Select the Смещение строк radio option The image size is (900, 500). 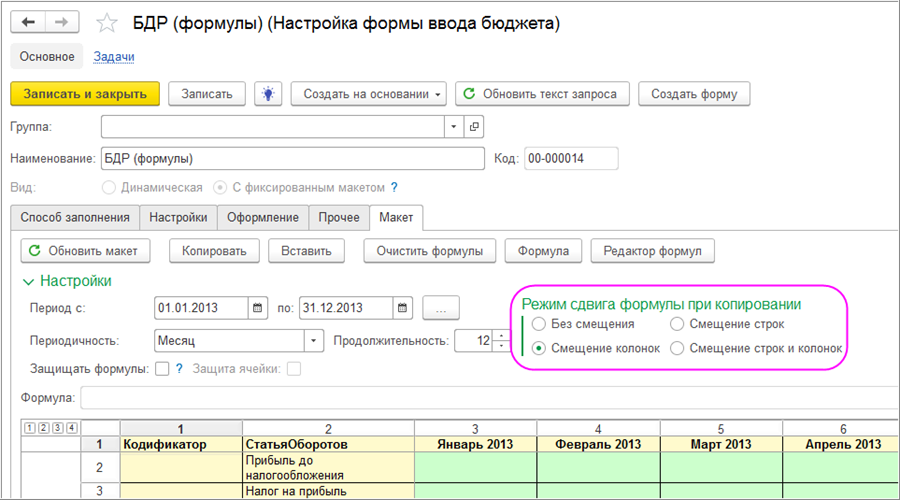click(677, 324)
